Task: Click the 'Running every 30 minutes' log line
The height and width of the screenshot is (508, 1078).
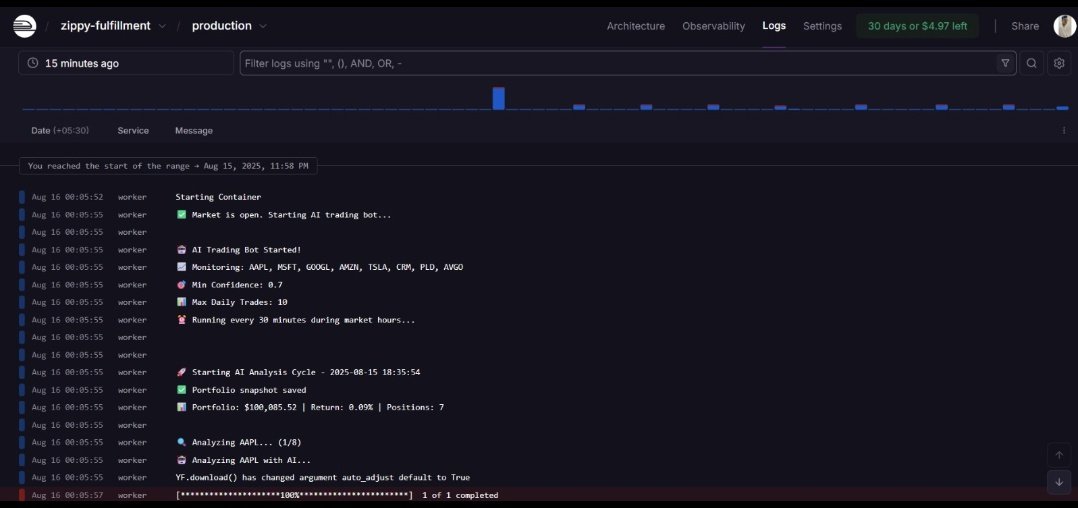Action: pyautogui.click(x=539, y=320)
